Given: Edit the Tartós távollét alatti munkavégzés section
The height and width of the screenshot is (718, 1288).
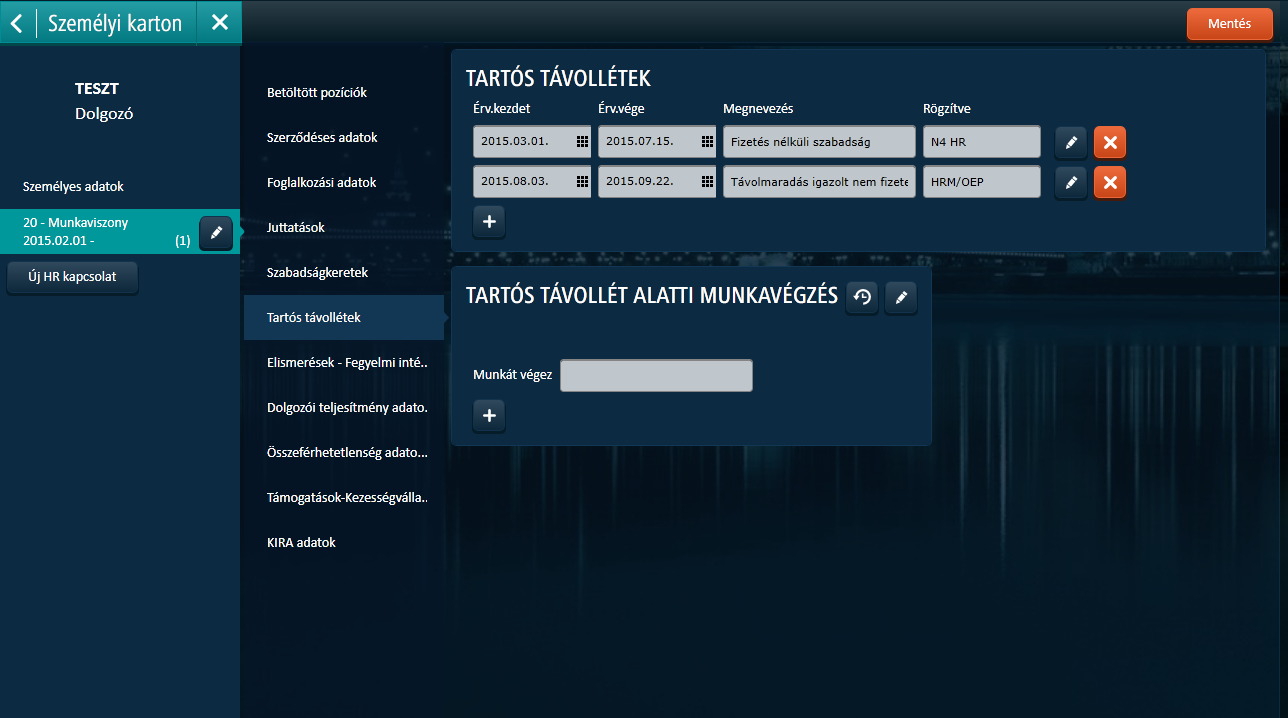Looking at the screenshot, I should point(901,297).
